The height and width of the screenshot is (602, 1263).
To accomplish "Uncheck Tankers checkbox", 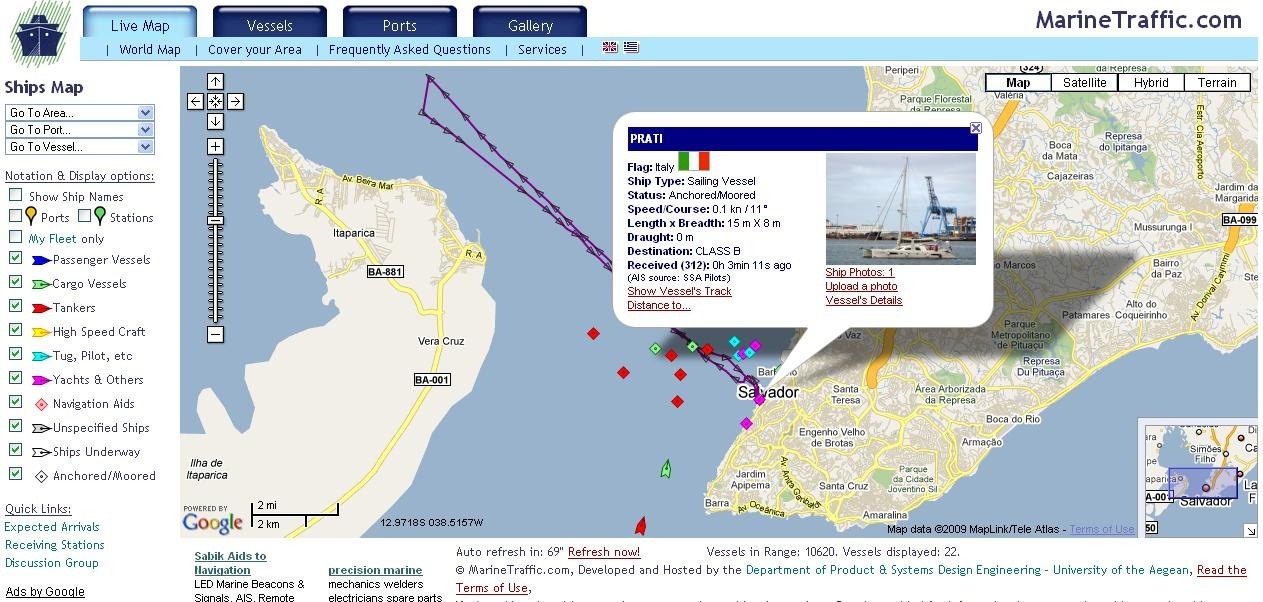I will pos(15,306).
